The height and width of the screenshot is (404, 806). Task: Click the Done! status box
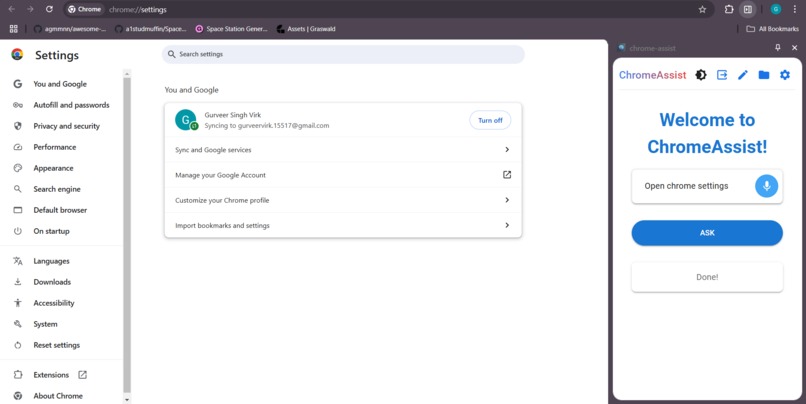707,277
